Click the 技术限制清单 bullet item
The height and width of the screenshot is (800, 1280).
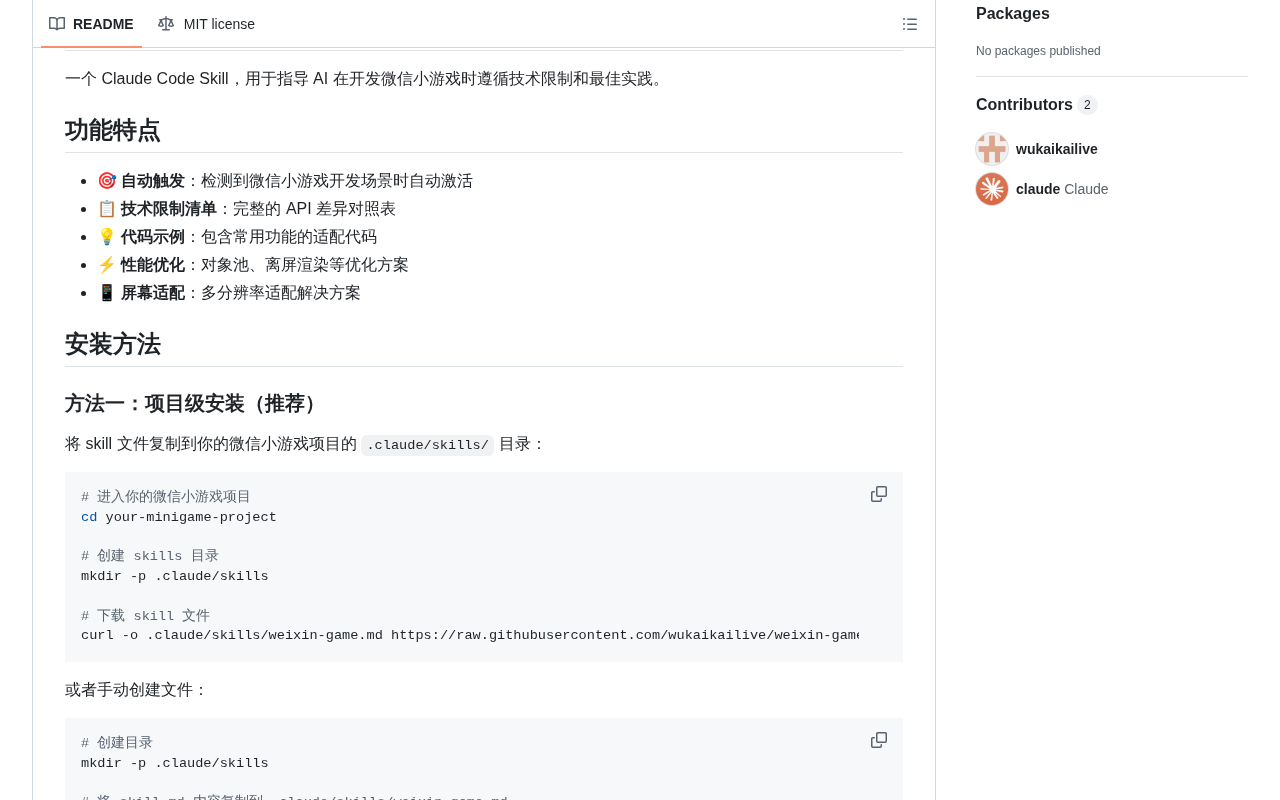pyautogui.click(x=246, y=209)
